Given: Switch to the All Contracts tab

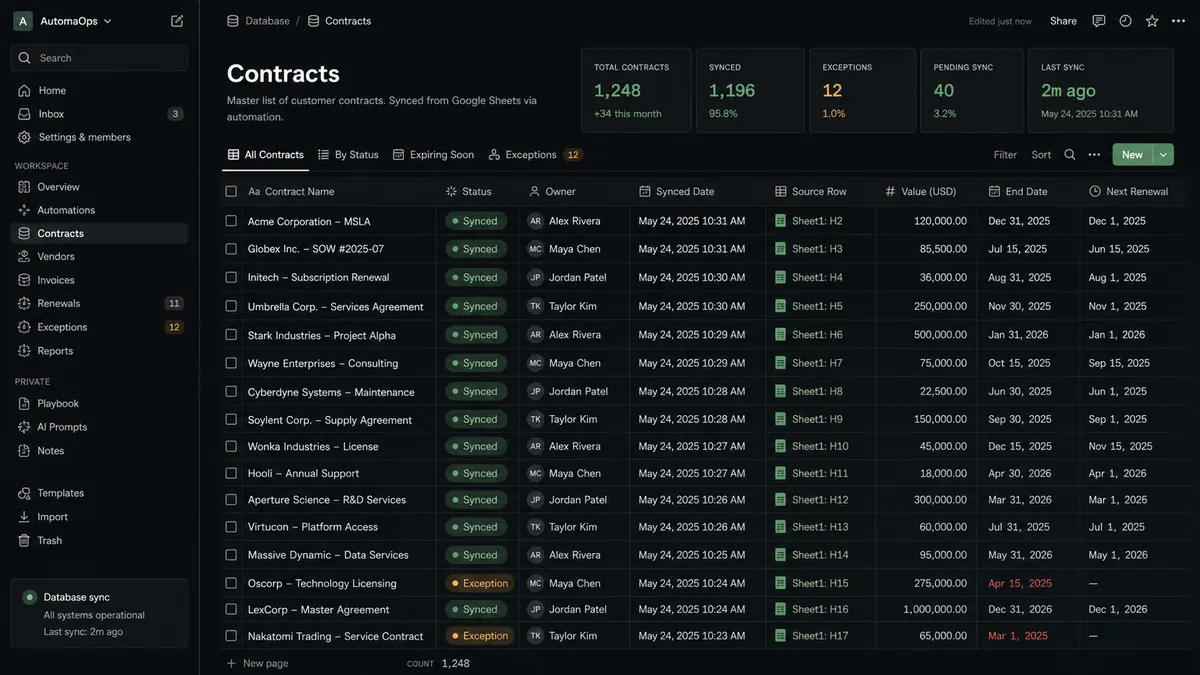Looking at the screenshot, I should coord(266,155).
